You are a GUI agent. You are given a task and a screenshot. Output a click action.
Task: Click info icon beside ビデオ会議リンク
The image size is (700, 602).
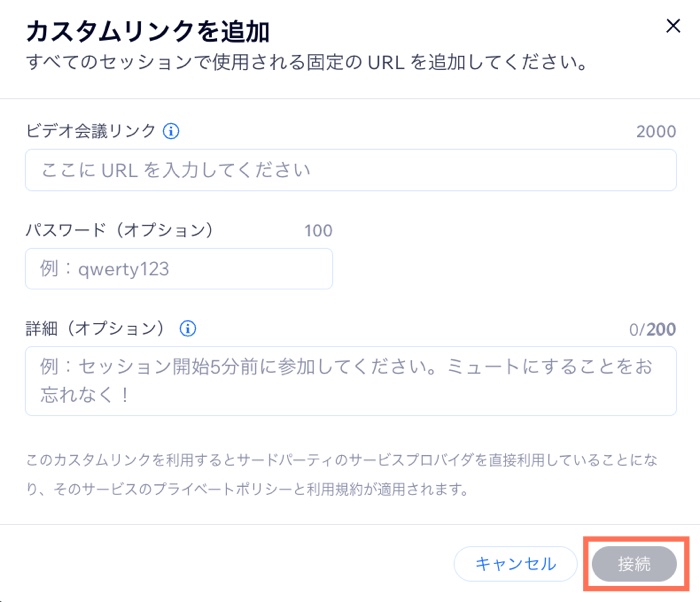pos(171,131)
